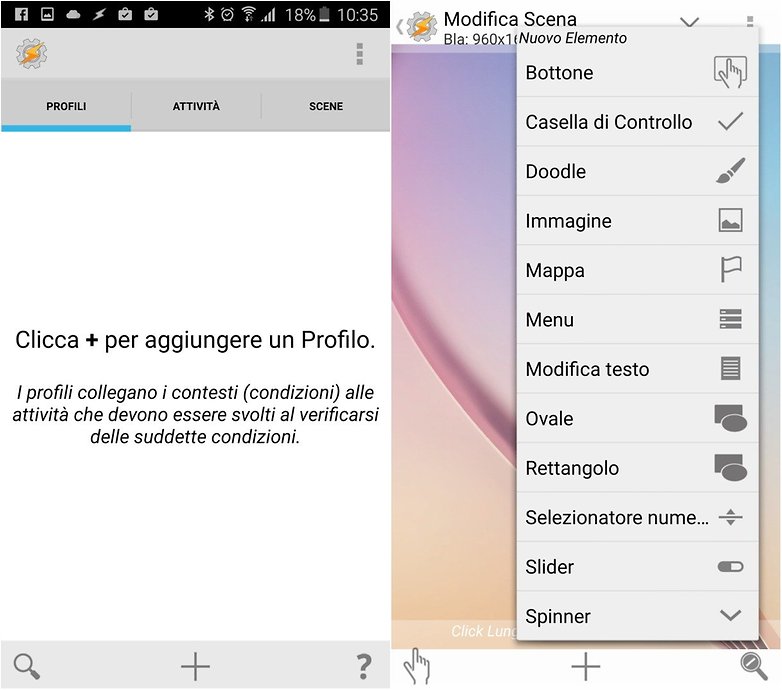Select Rettangolo element

coord(637,468)
